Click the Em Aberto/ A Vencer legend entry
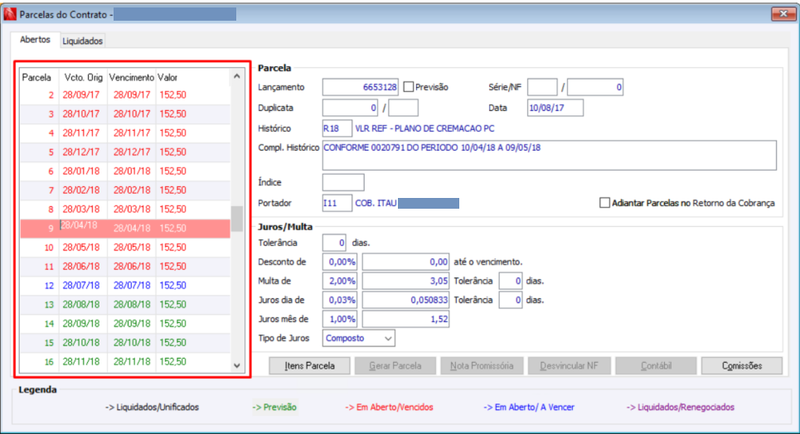Screen dimensions: 800x434 [529, 407]
